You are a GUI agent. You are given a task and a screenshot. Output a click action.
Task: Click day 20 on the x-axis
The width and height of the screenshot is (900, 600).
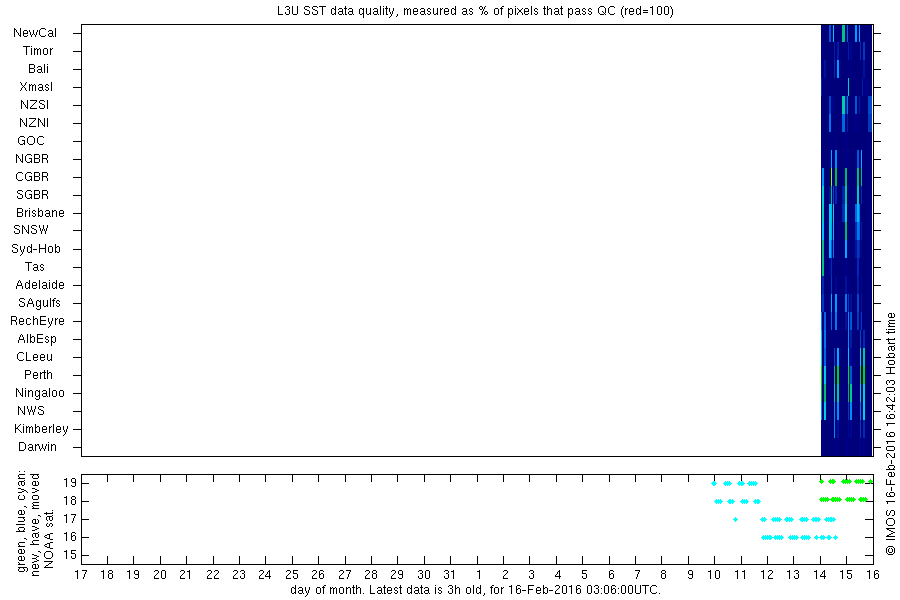point(160,575)
